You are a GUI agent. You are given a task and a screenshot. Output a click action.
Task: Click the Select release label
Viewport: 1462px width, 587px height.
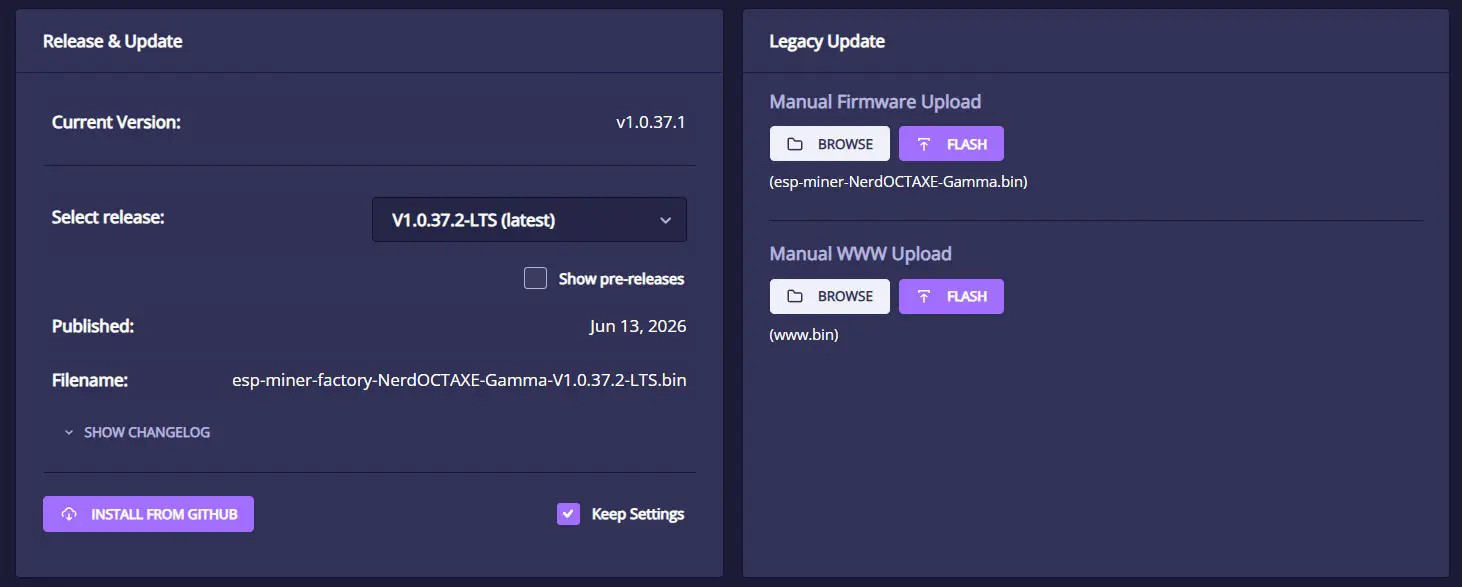(107, 217)
